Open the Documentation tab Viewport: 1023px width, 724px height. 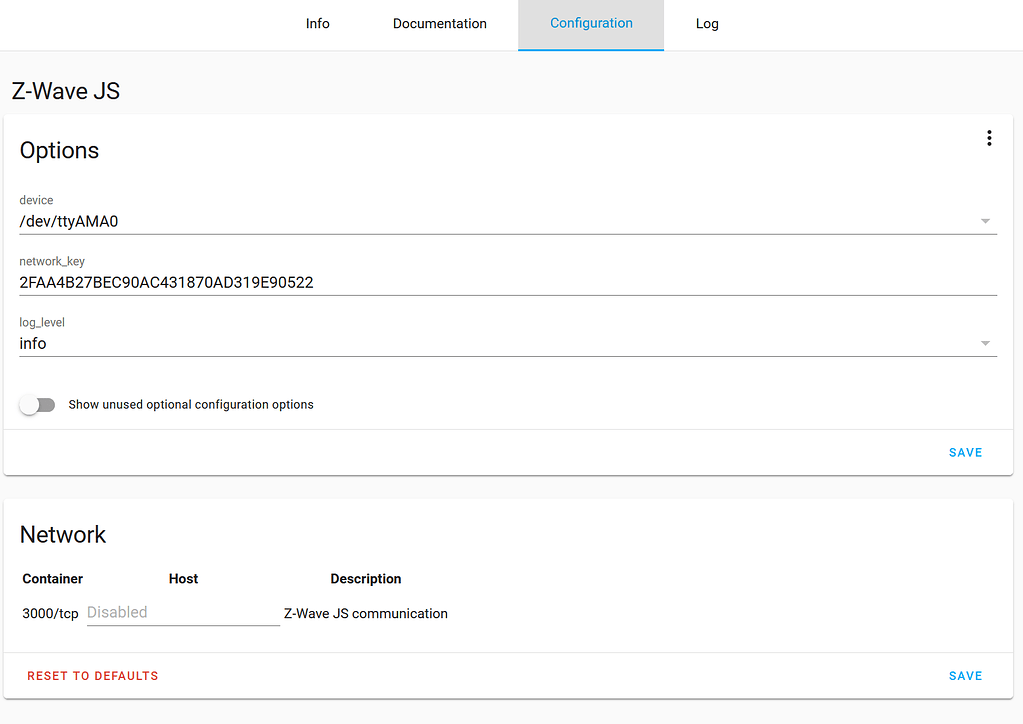pos(439,23)
